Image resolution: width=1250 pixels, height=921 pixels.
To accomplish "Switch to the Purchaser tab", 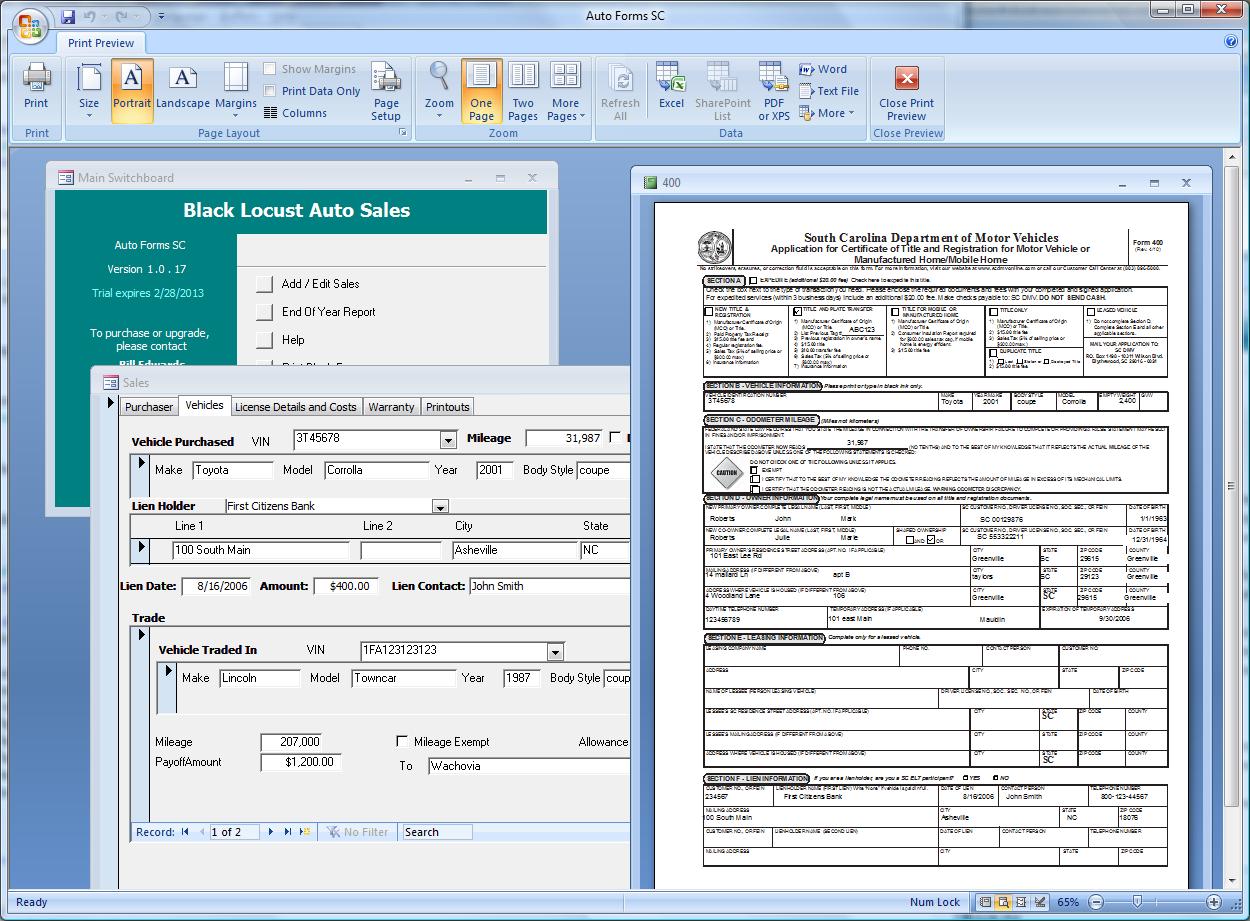I will tap(149, 407).
